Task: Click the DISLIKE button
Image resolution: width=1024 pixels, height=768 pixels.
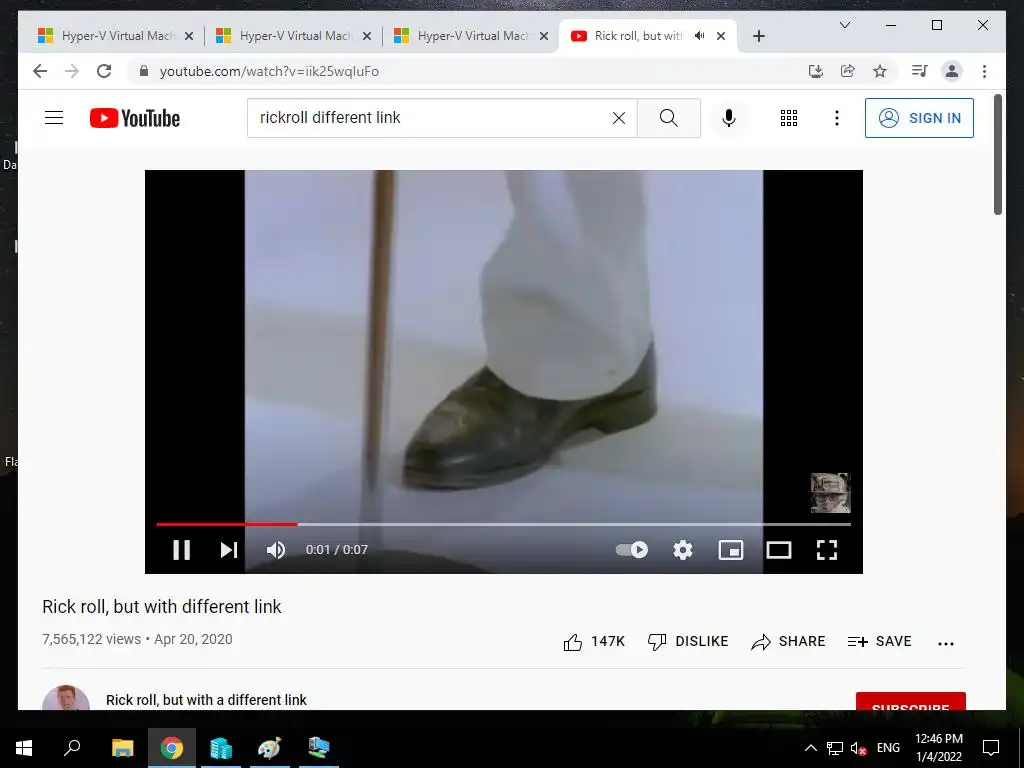Action: click(x=688, y=642)
